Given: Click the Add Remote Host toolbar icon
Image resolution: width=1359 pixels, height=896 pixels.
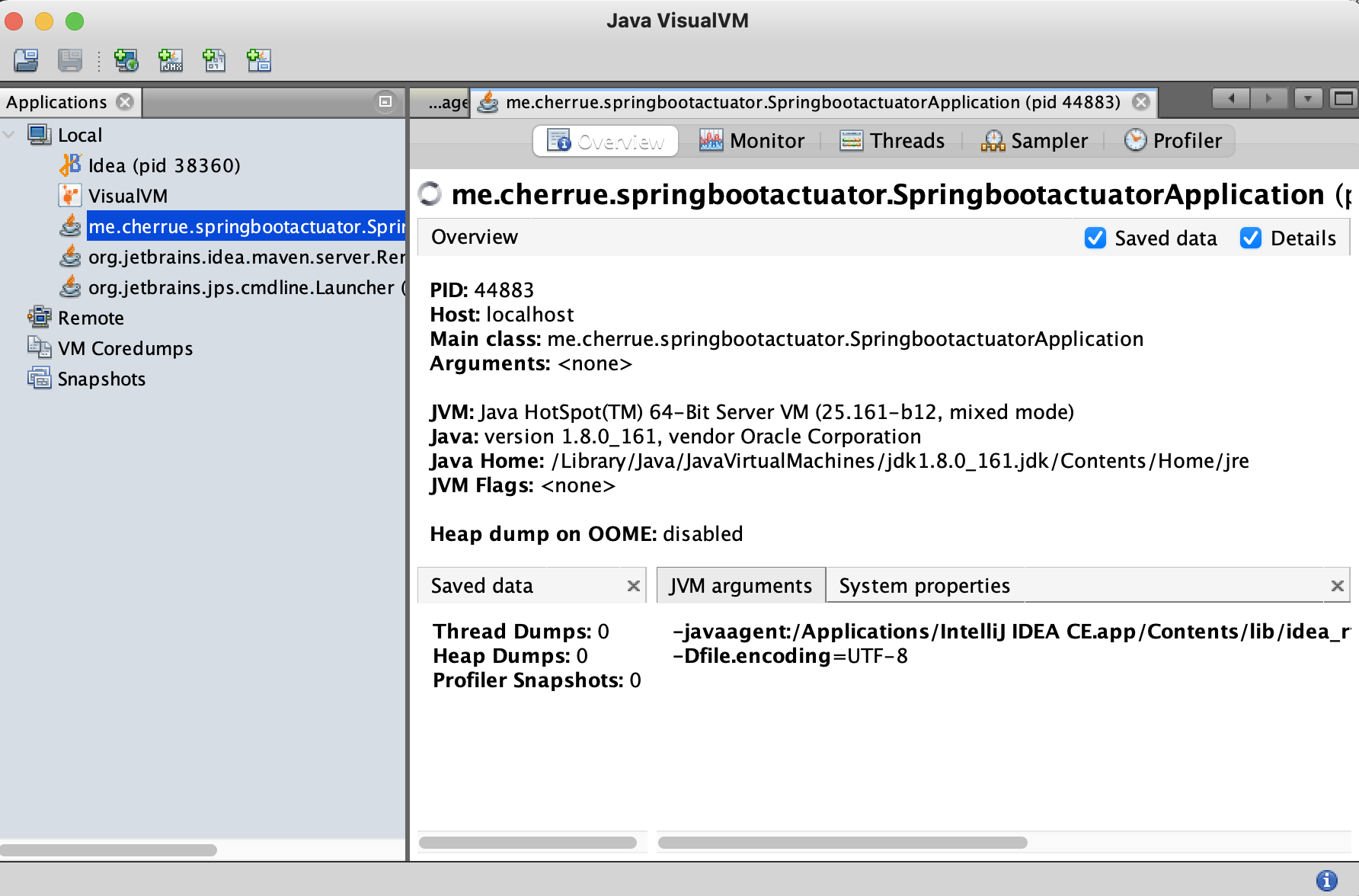Looking at the screenshot, I should point(126,60).
